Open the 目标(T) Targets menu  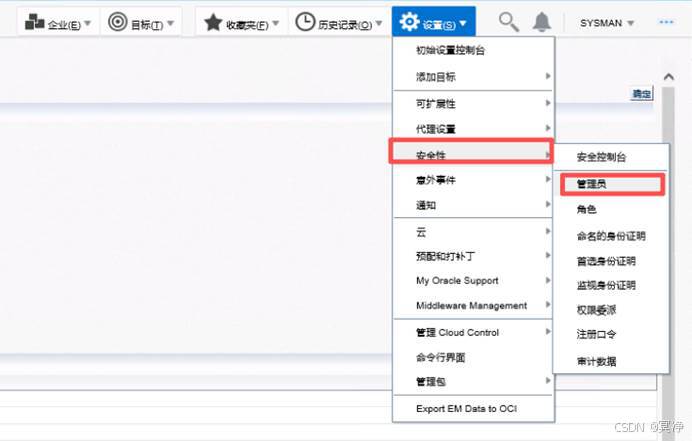point(141,22)
